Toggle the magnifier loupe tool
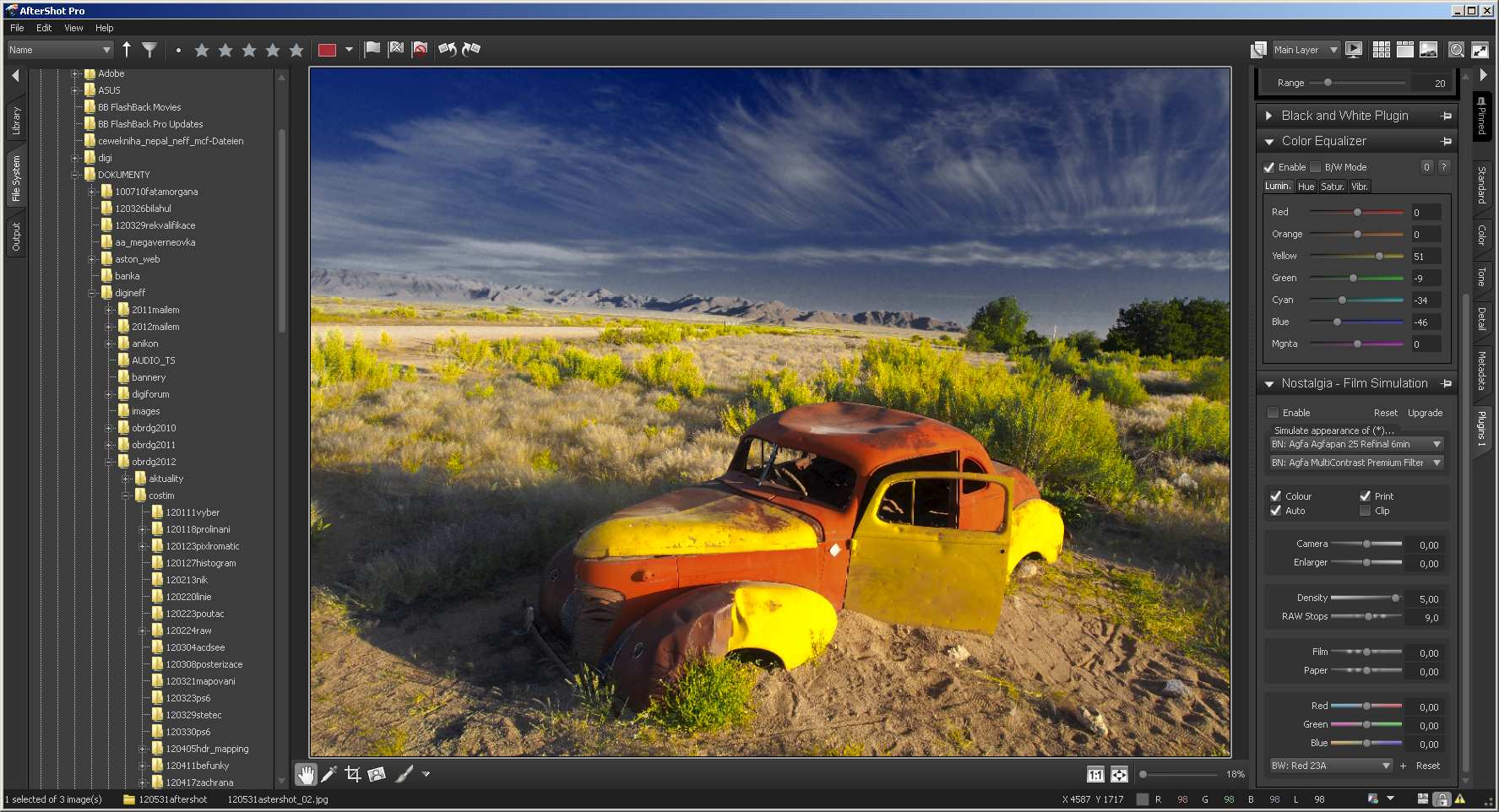1499x812 pixels. point(1457,50)
